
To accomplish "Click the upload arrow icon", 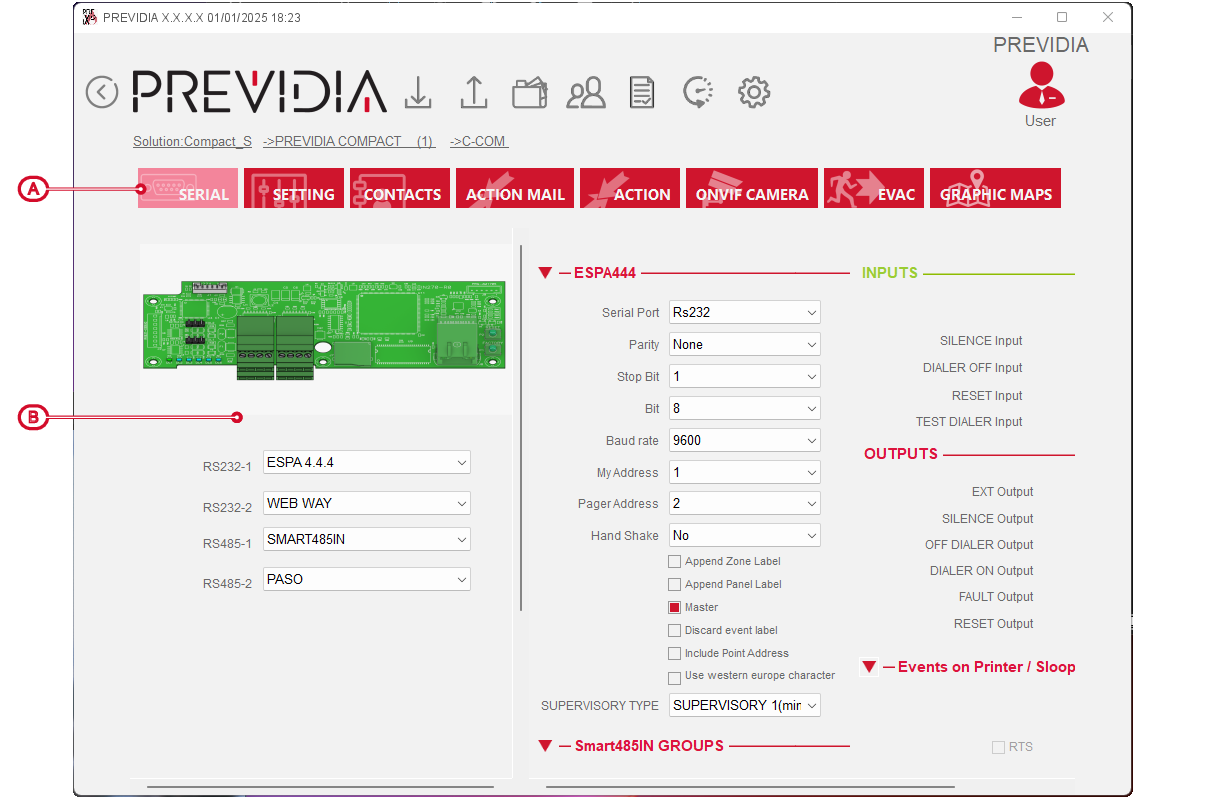I will tap(473, 92).
